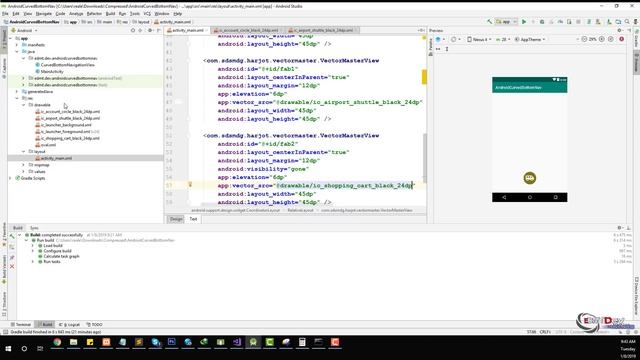
Task: Open the Tools menu
Action: pos(135,13)
